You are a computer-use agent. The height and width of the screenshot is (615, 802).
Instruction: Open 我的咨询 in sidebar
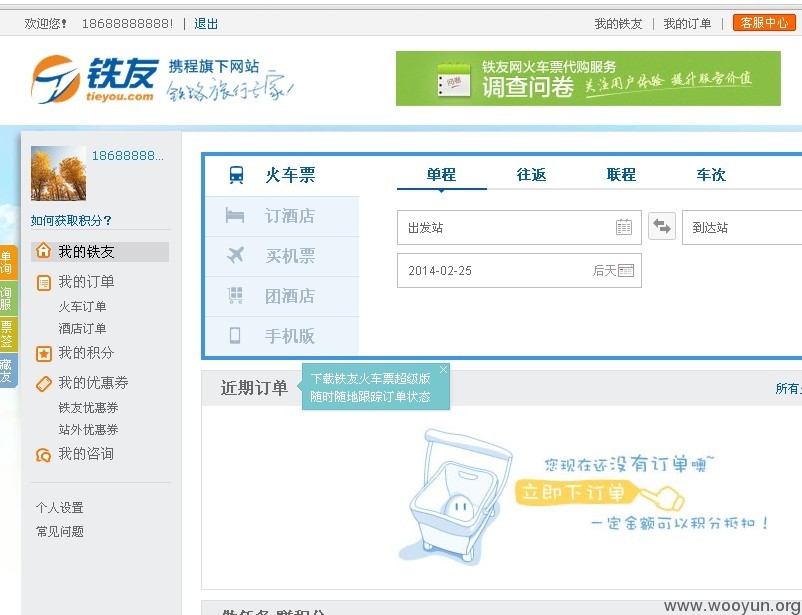(86, 454)
